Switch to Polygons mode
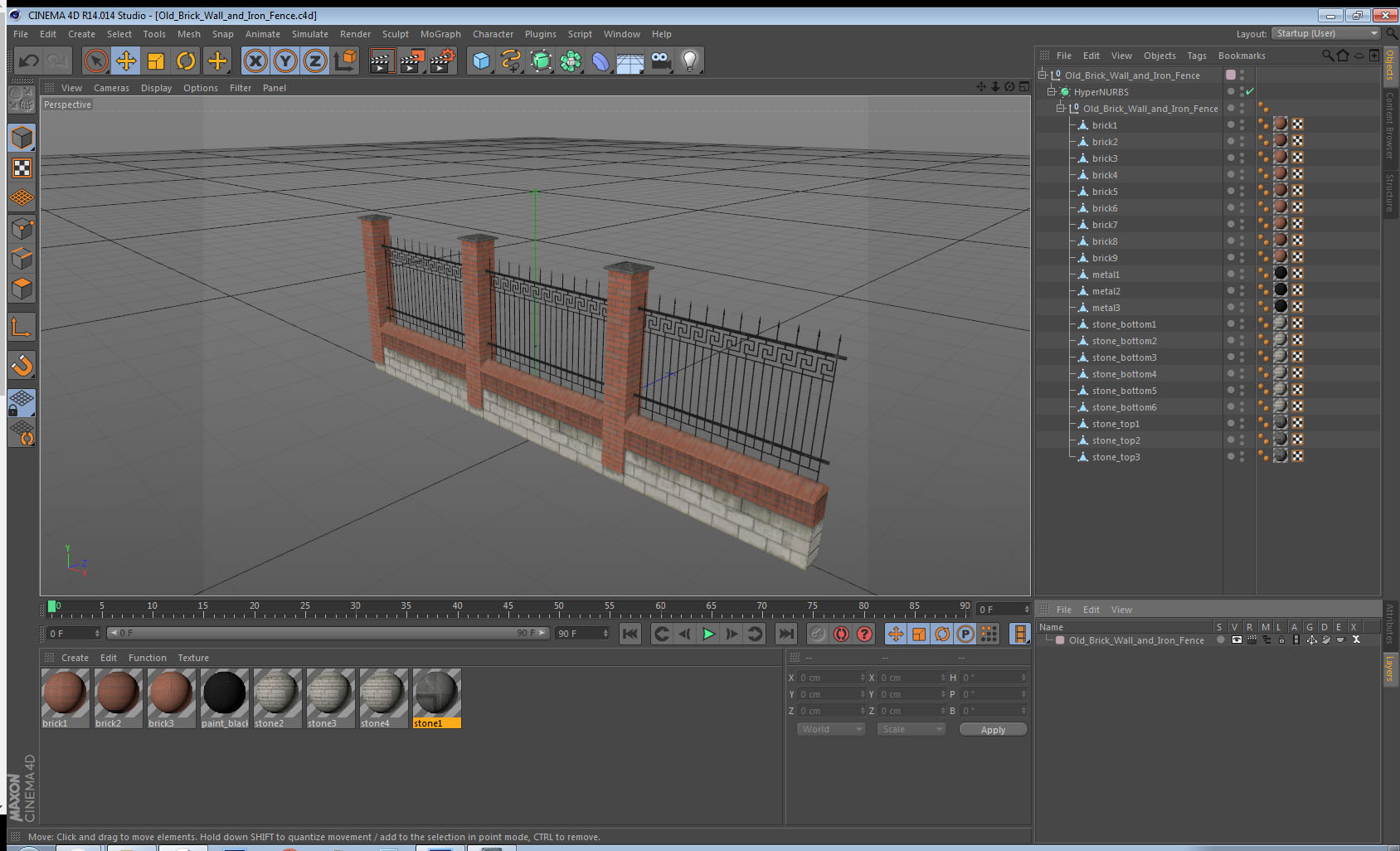The image size is (1400, 851). point(22,289)
